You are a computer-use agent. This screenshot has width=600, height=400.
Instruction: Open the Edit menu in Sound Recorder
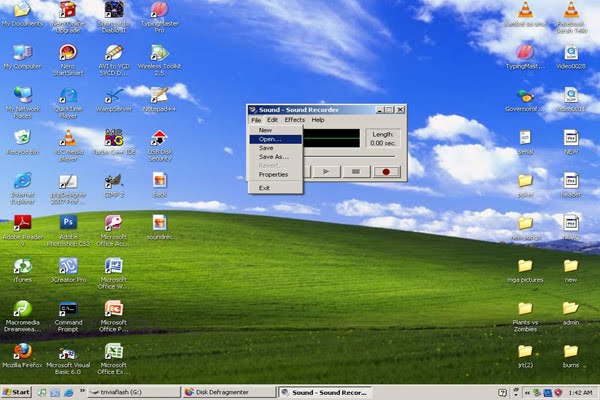tap(272, 120)
